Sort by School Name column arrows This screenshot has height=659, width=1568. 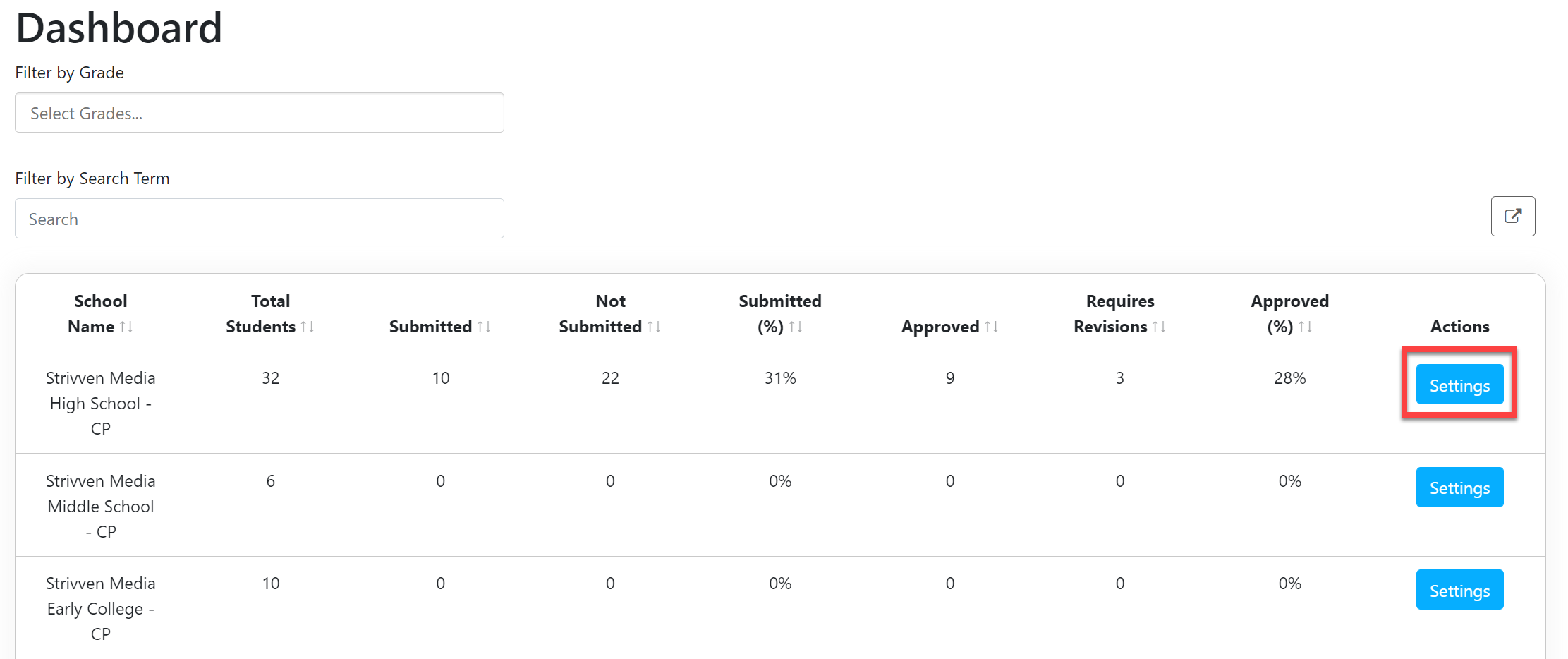[126, 327]
